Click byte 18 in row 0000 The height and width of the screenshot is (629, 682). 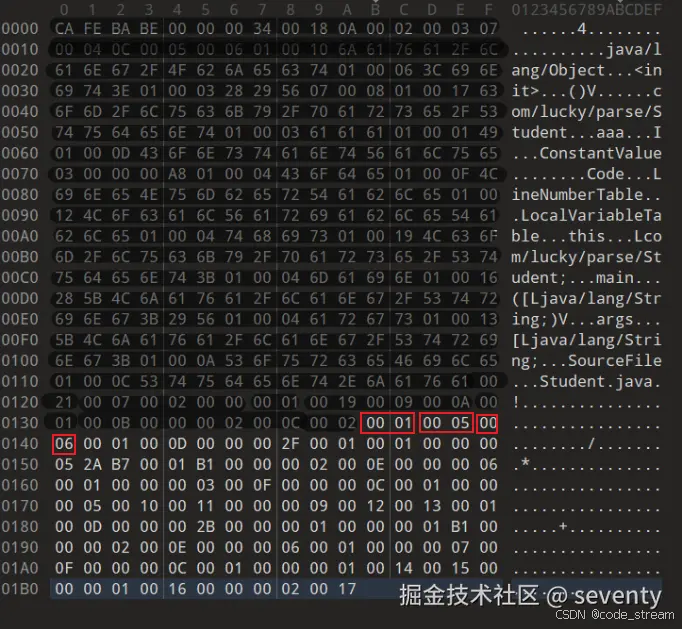click(x=318, y=29)
